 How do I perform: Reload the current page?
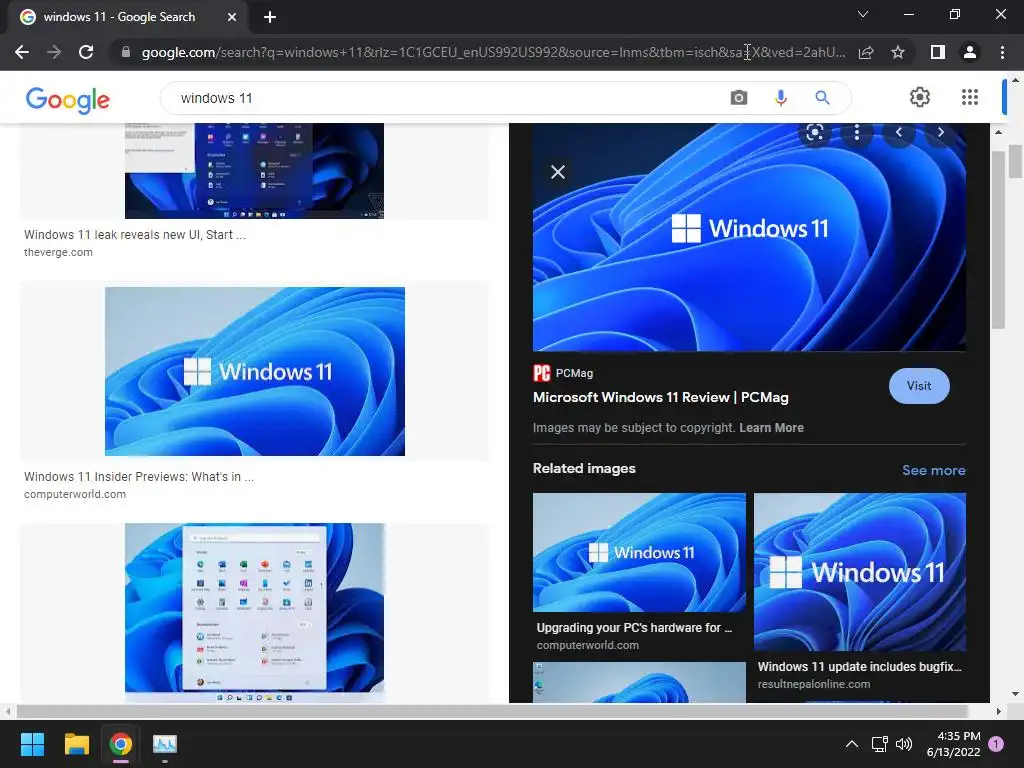(x=86, y=52)
